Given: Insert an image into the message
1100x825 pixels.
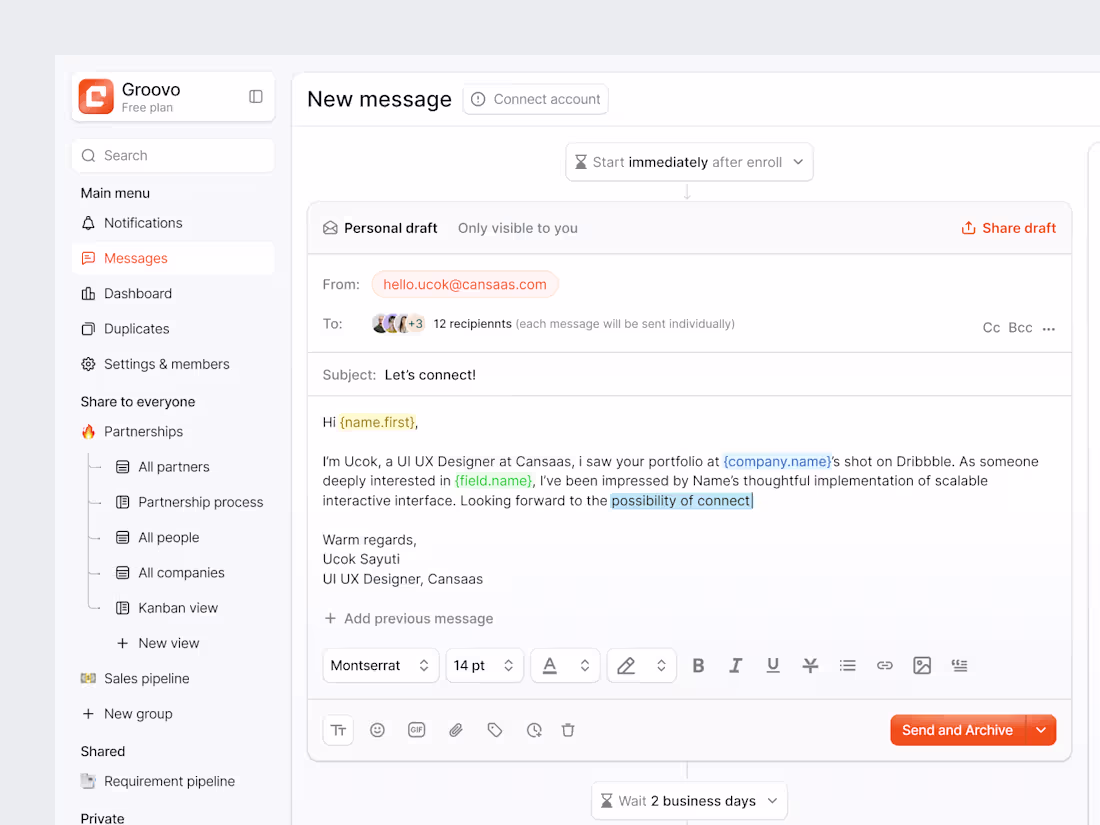Looking at the screenshot, I should click(921, 665).
